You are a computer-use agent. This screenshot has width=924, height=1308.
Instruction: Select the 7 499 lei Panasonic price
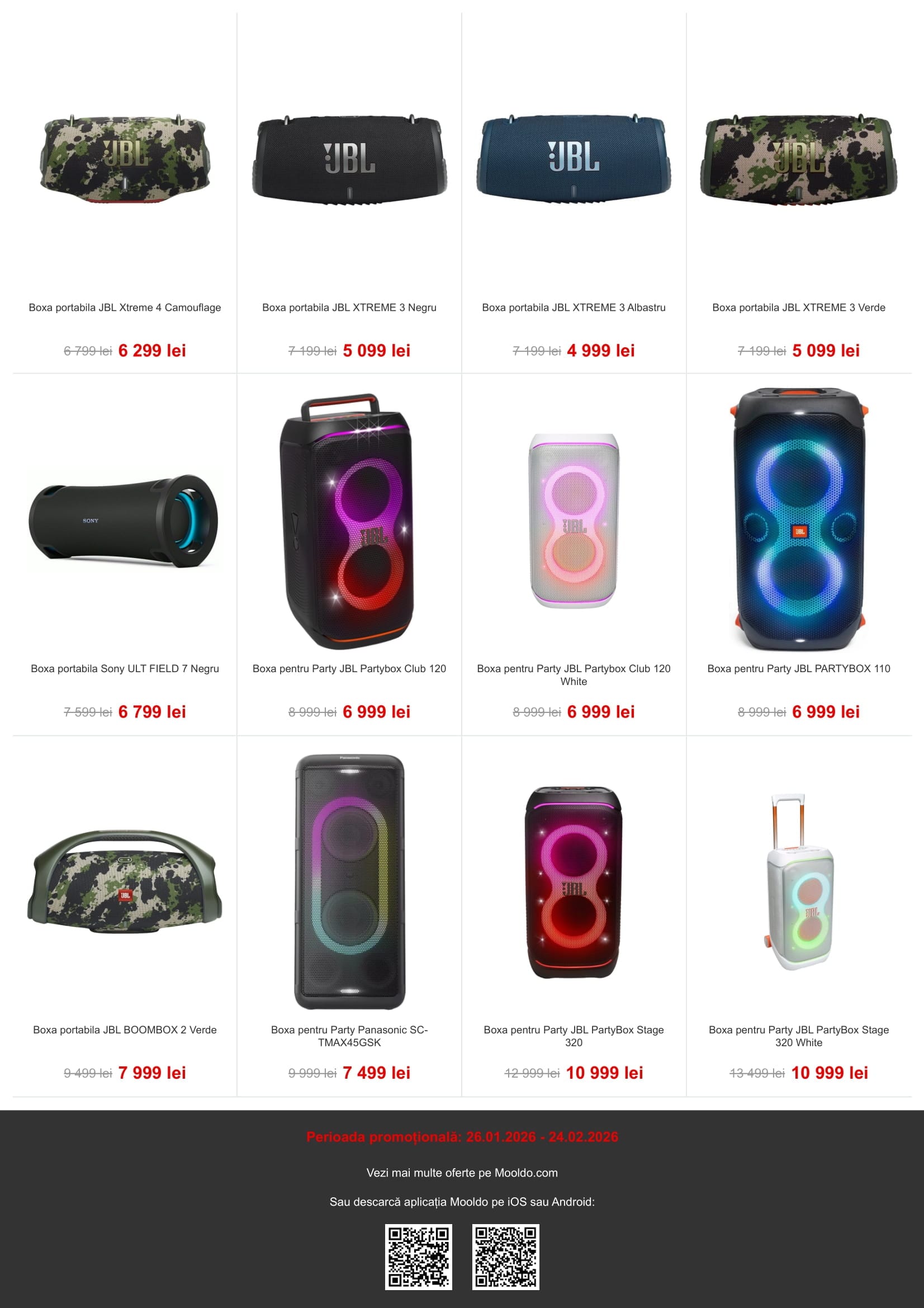pos(376,1073)
